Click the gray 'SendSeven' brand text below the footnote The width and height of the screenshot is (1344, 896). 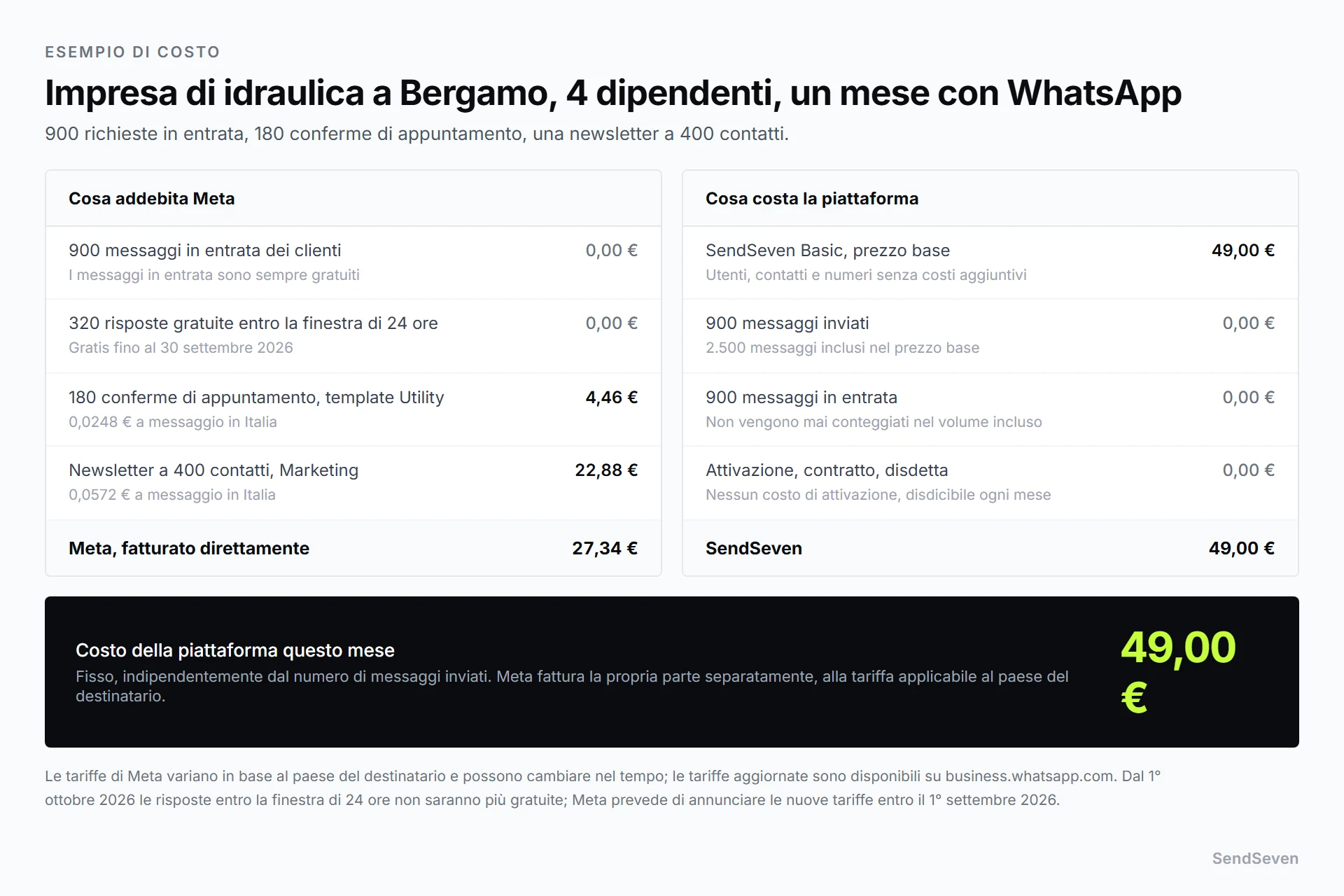(x=1255, y=859)
